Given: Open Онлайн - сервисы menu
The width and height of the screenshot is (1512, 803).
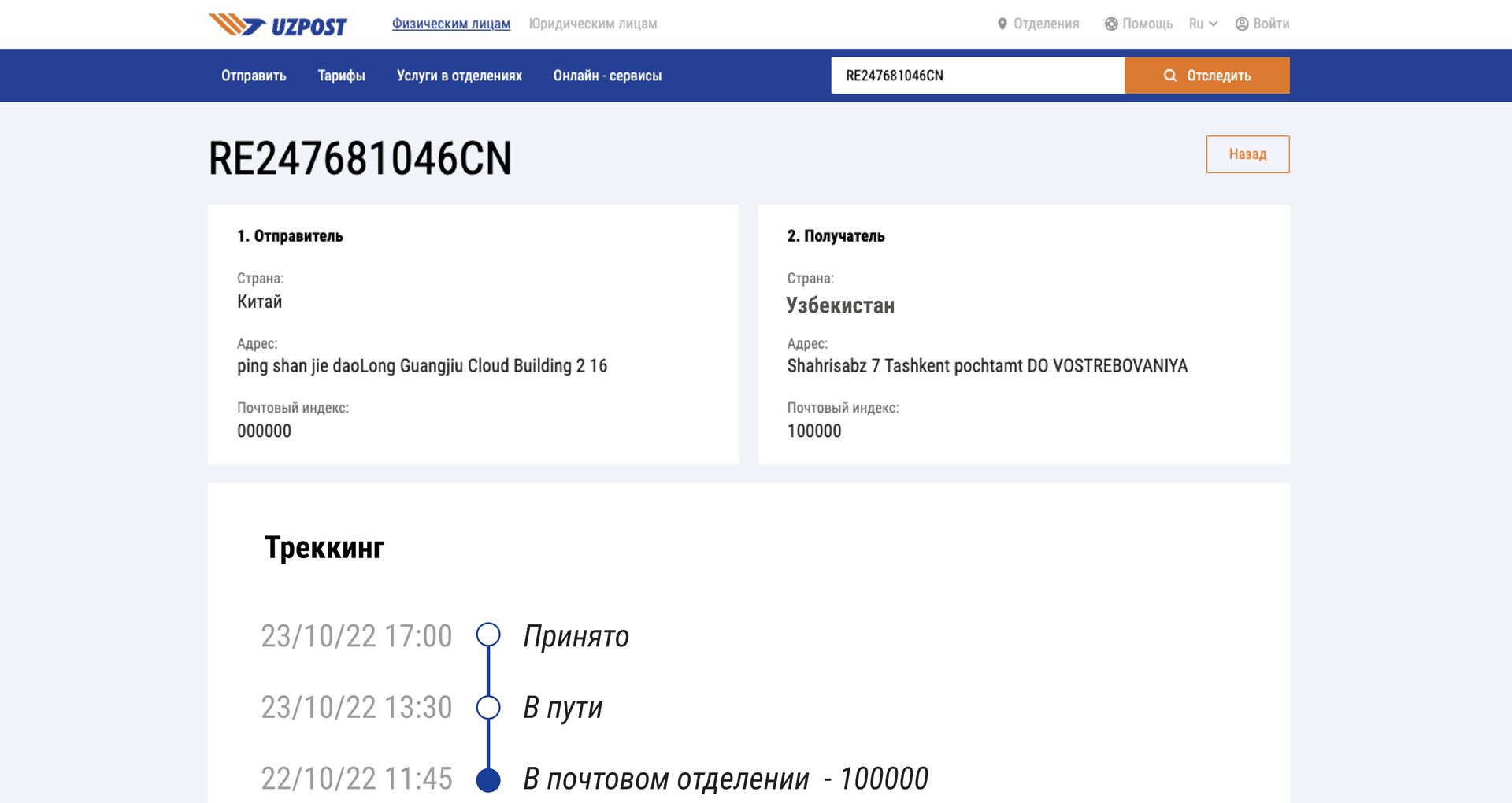Looking at the screenshot, I should click(607, 76).
